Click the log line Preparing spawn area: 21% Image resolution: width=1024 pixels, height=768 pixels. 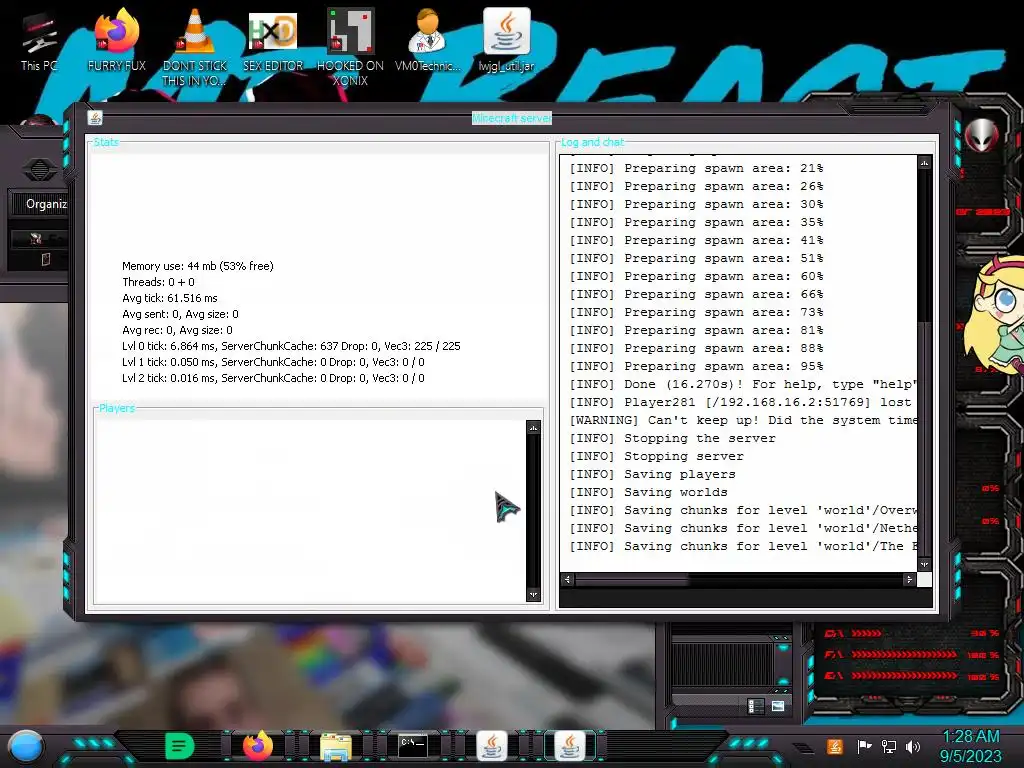point(696,168)
